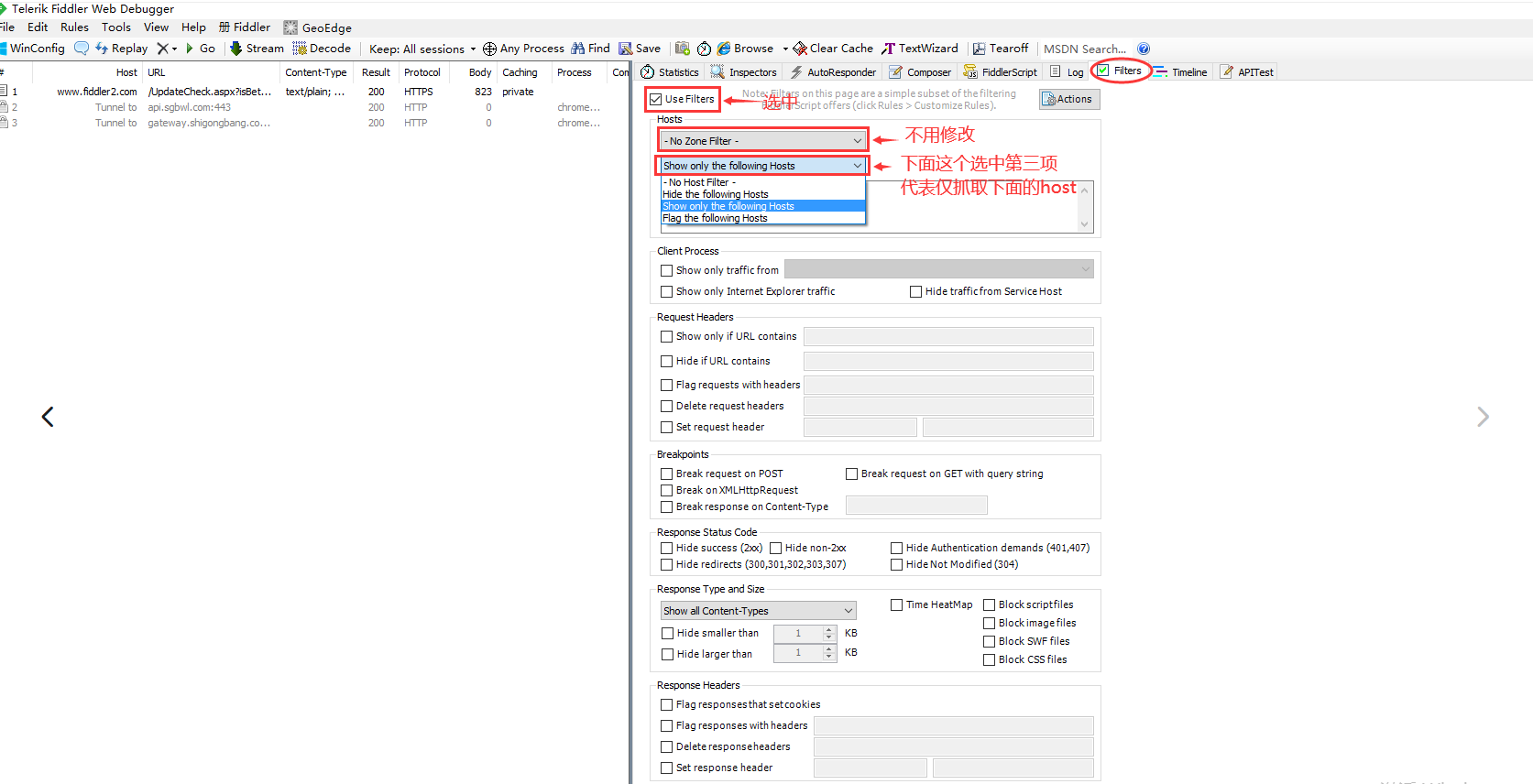Open the AutoResponder tab
1533x784 pixels.
click(833, 72)
